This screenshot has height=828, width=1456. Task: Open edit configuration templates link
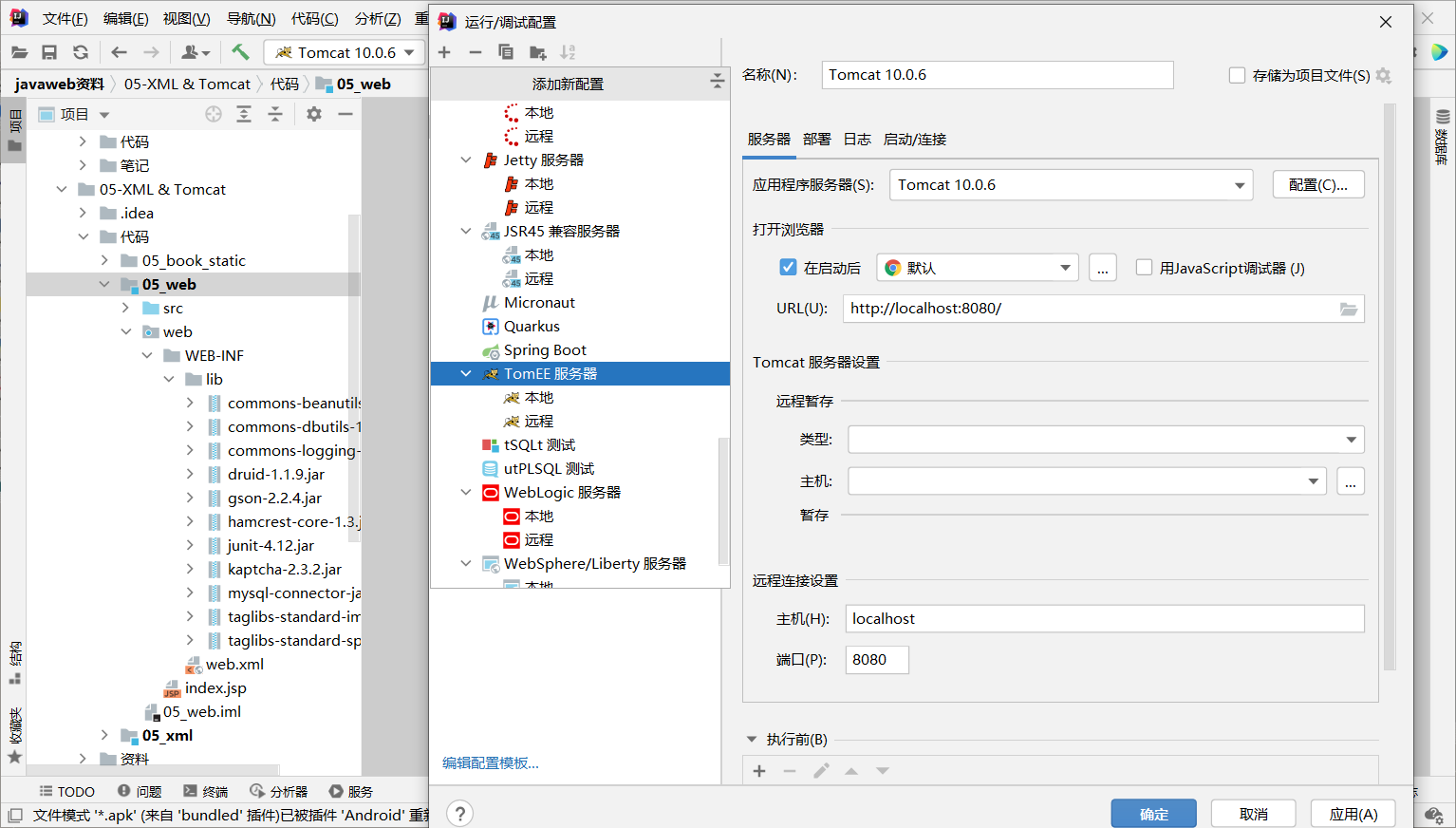point(491,762)
